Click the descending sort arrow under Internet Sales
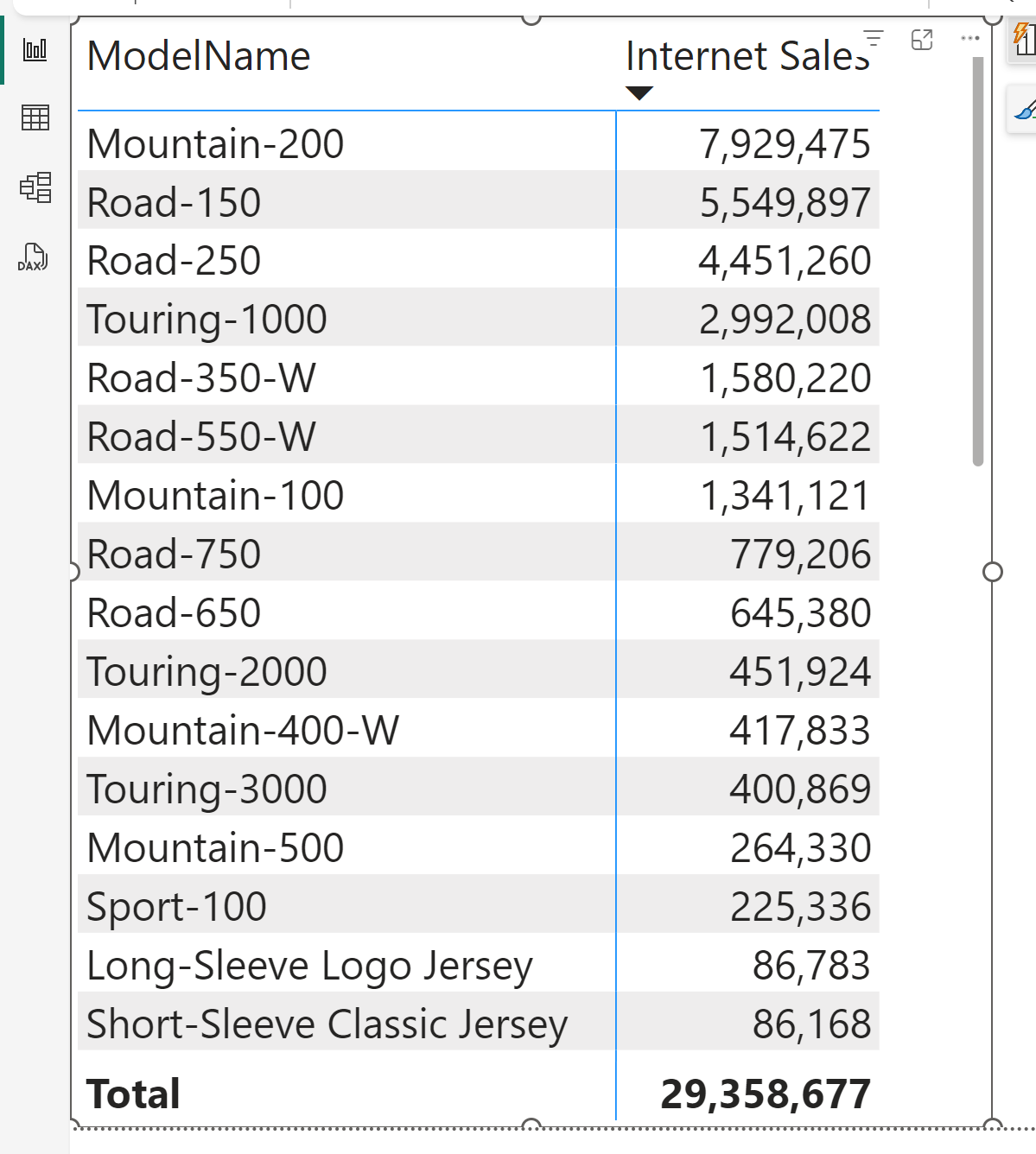Viewport: 1036px width, 1154px height. (639, 93)
